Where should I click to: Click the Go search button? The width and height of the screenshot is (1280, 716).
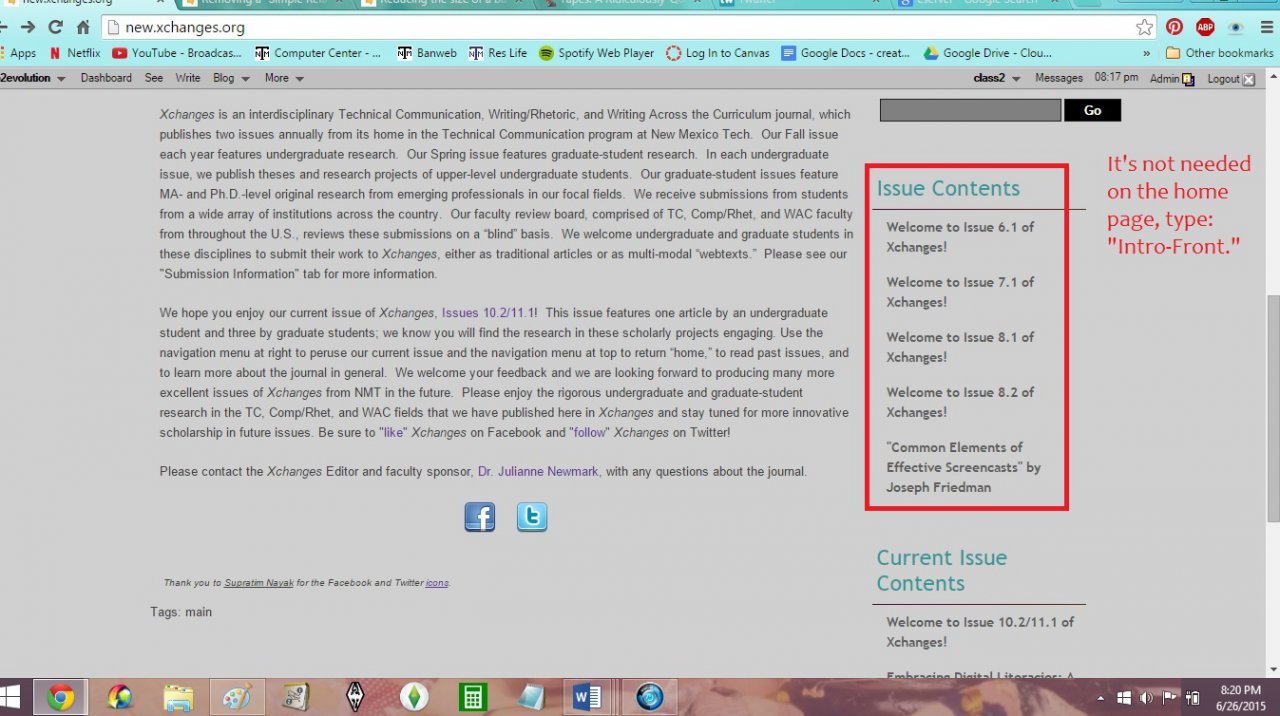(1092, 110)
